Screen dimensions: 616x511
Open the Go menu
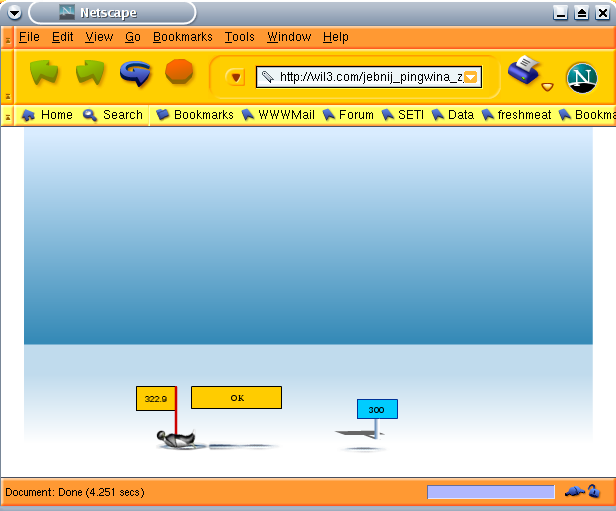(x=133, y=37)
